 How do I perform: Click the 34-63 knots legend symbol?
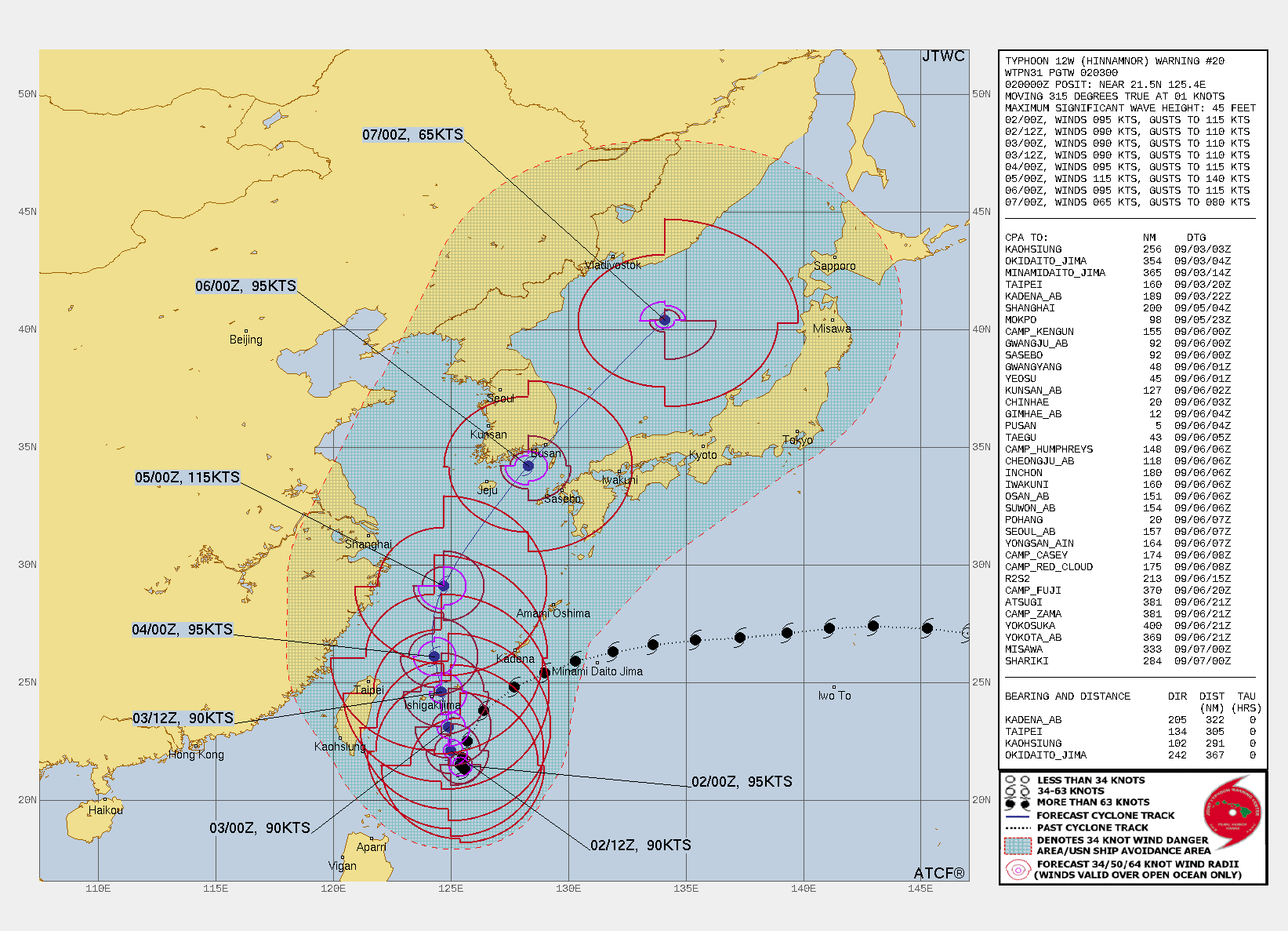[x=1017, y=791]
